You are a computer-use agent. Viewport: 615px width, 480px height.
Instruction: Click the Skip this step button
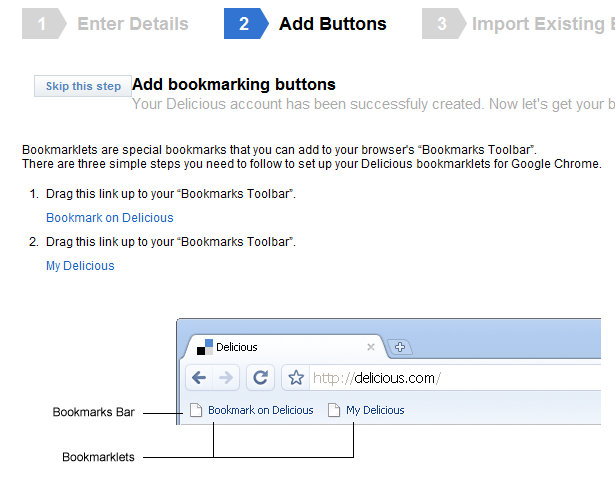[83, 86]
